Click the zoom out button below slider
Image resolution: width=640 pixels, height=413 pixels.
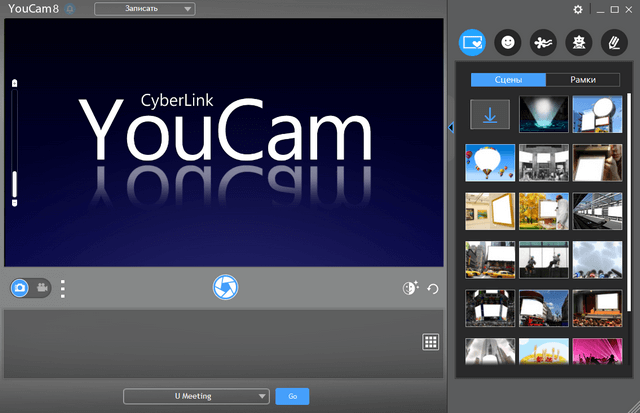(15, 203)
